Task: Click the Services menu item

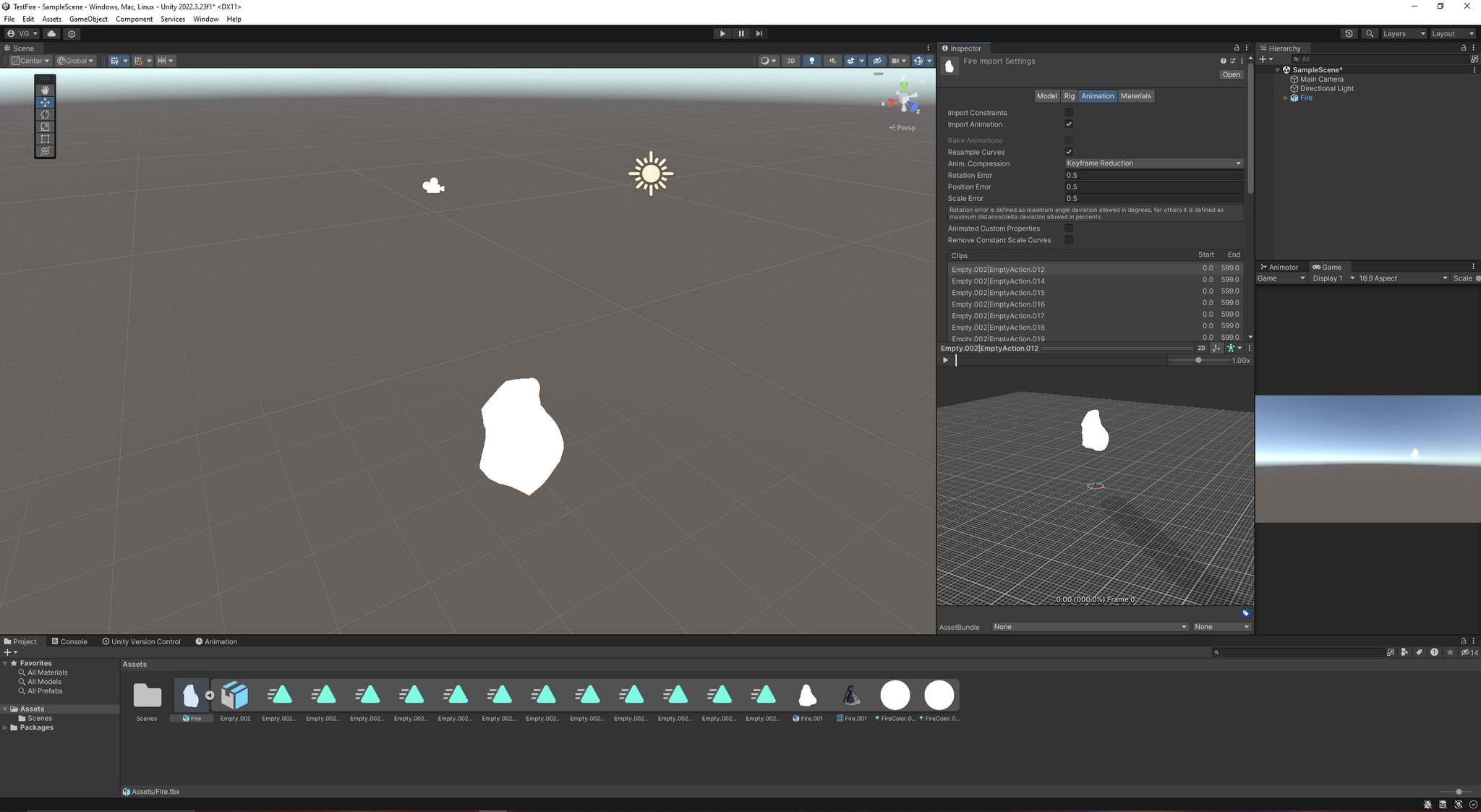Action: [172, 18]
